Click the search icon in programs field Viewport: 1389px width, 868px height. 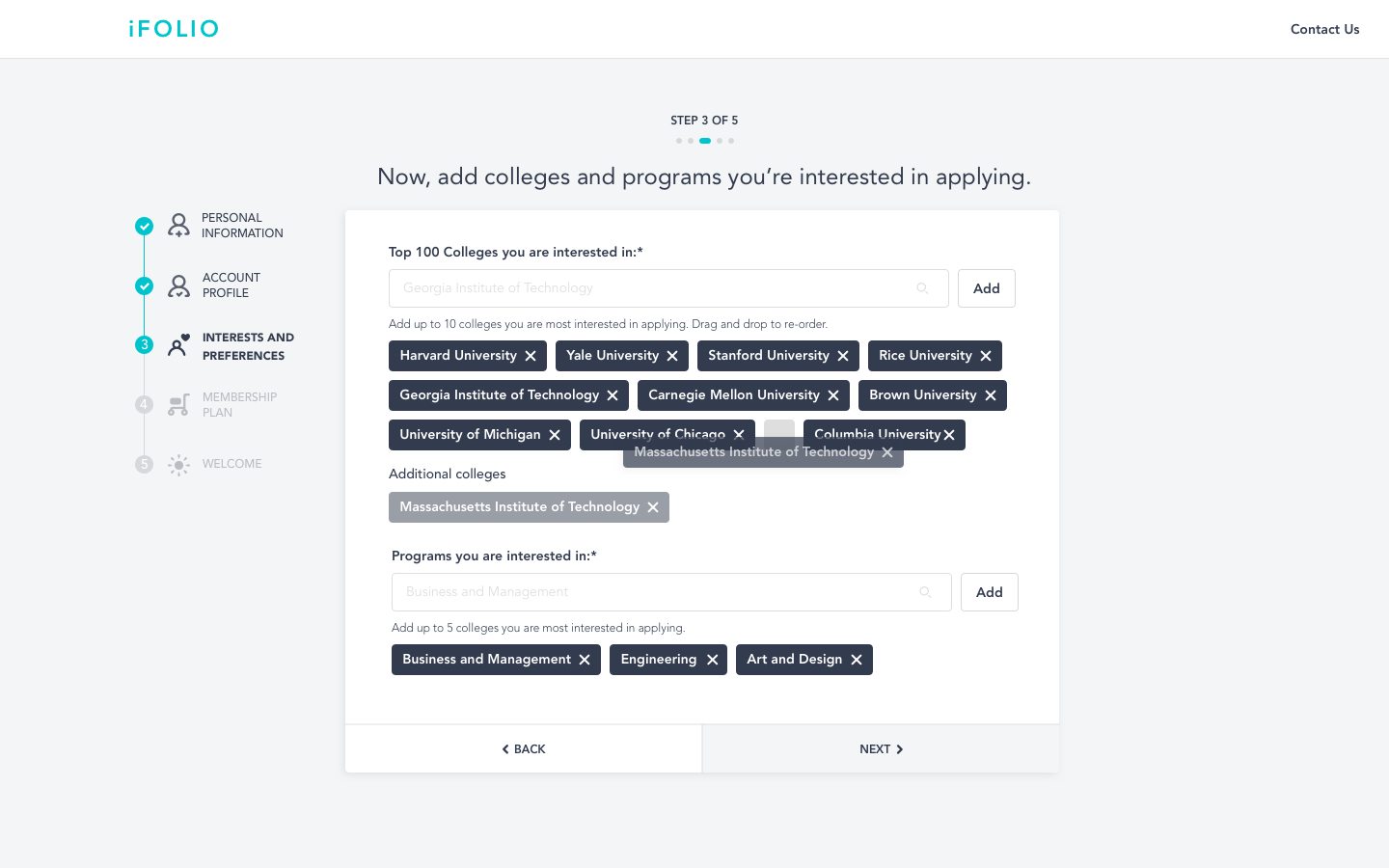tap(925, 592)
